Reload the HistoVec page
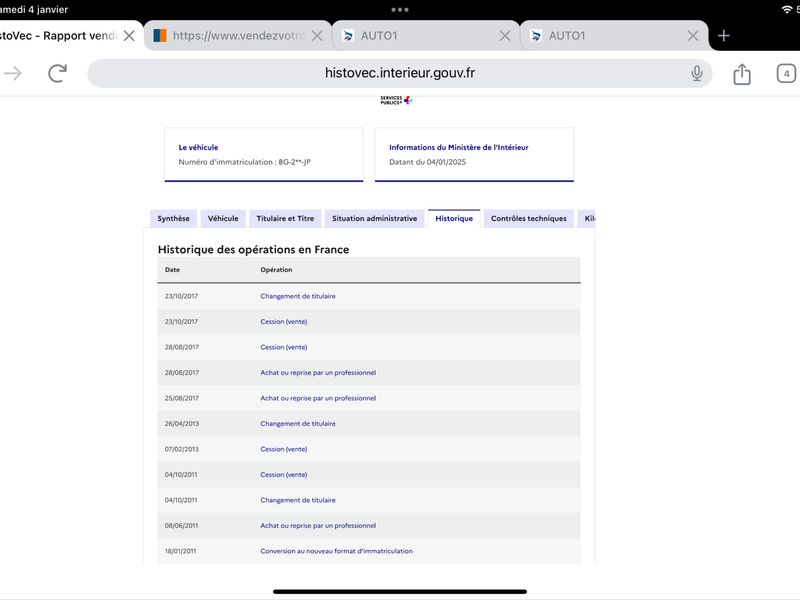800x600 pixels. [x=58, y=73]
